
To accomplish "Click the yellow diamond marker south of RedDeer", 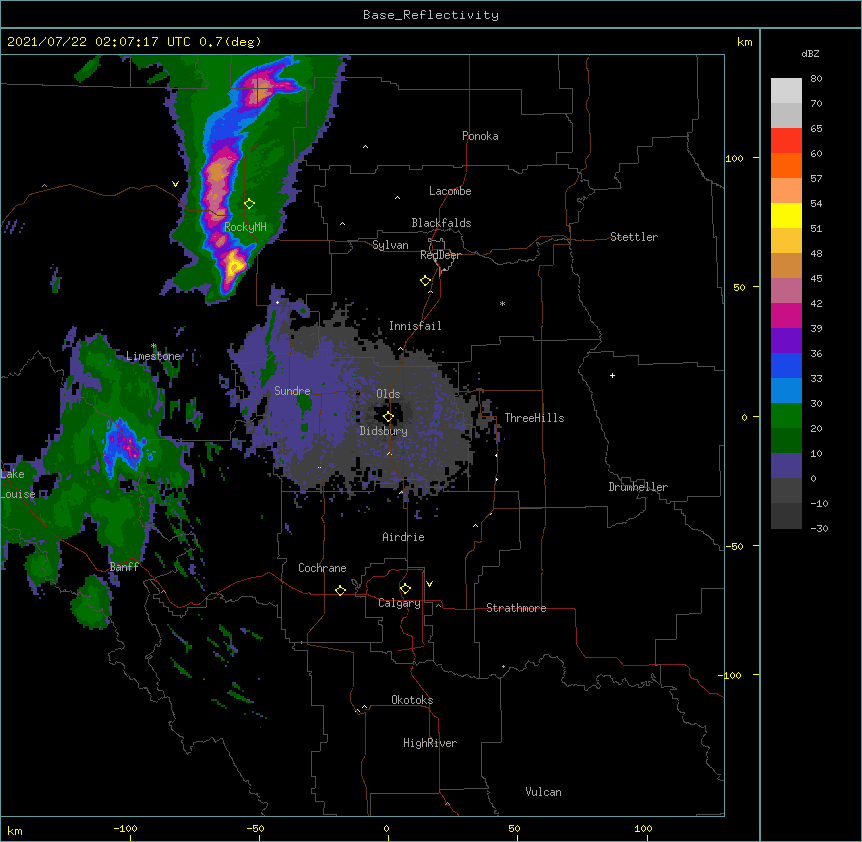I will click(x=425, y=281).
